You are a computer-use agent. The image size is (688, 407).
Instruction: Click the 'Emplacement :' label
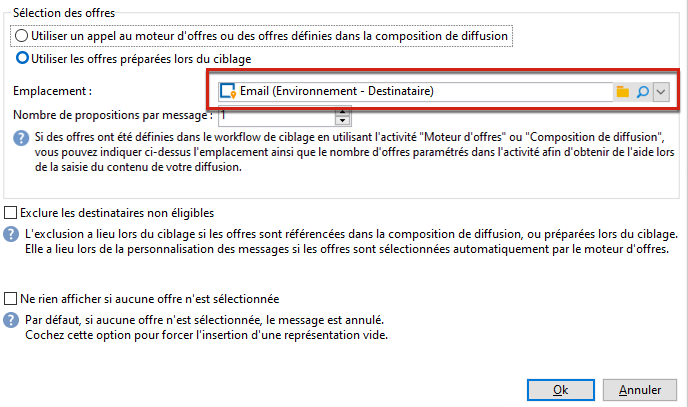(53, 91)
